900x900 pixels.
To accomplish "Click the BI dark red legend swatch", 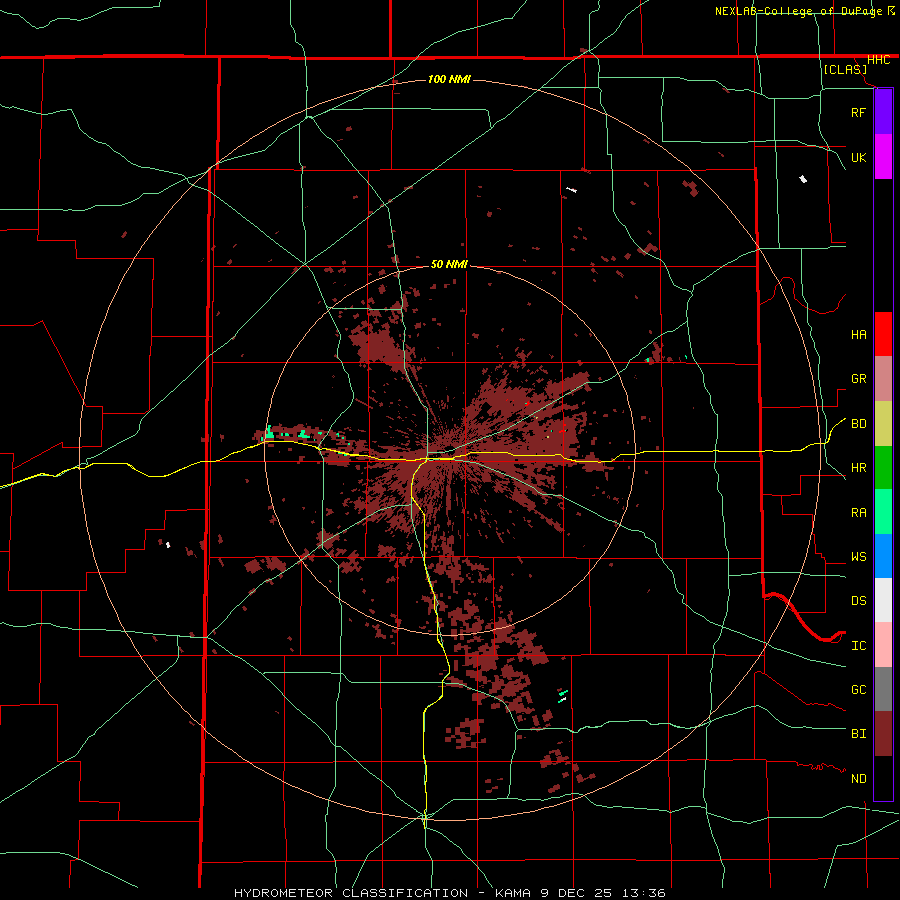I will click(883, 734).
